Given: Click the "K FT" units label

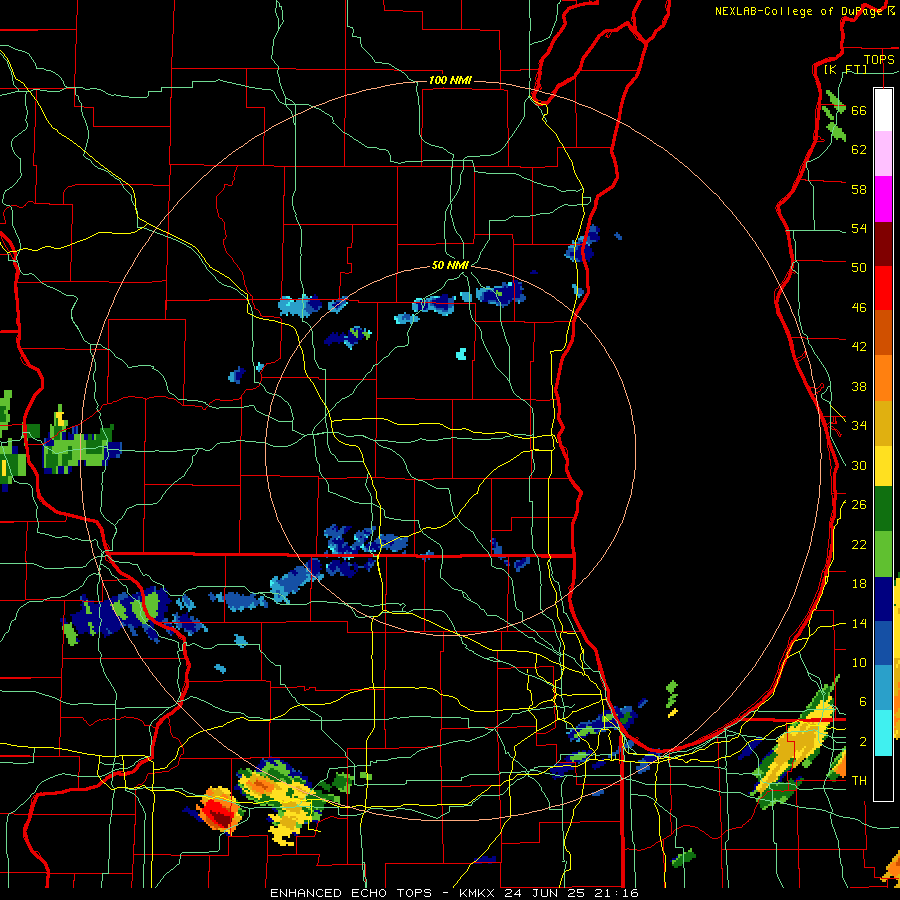Looking at the screenshot, I should 845,69.
